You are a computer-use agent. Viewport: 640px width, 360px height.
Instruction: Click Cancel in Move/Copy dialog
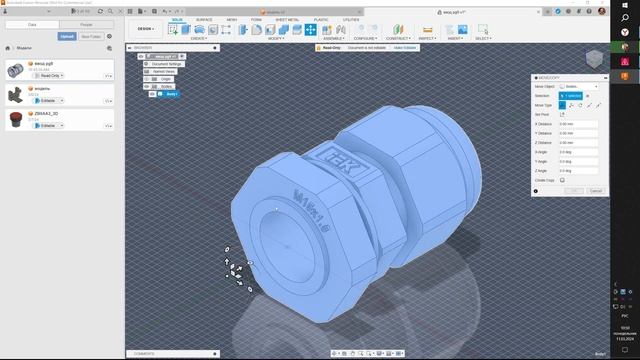point(596,191)
